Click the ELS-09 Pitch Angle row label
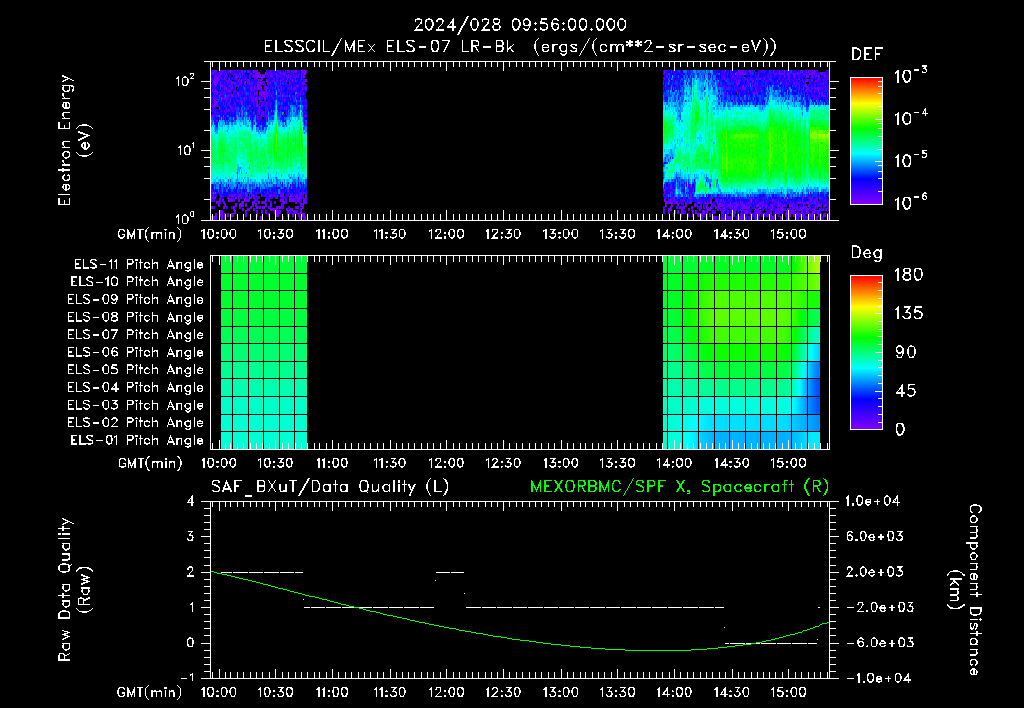This screenshot has width=1024, height=708. 135,300
